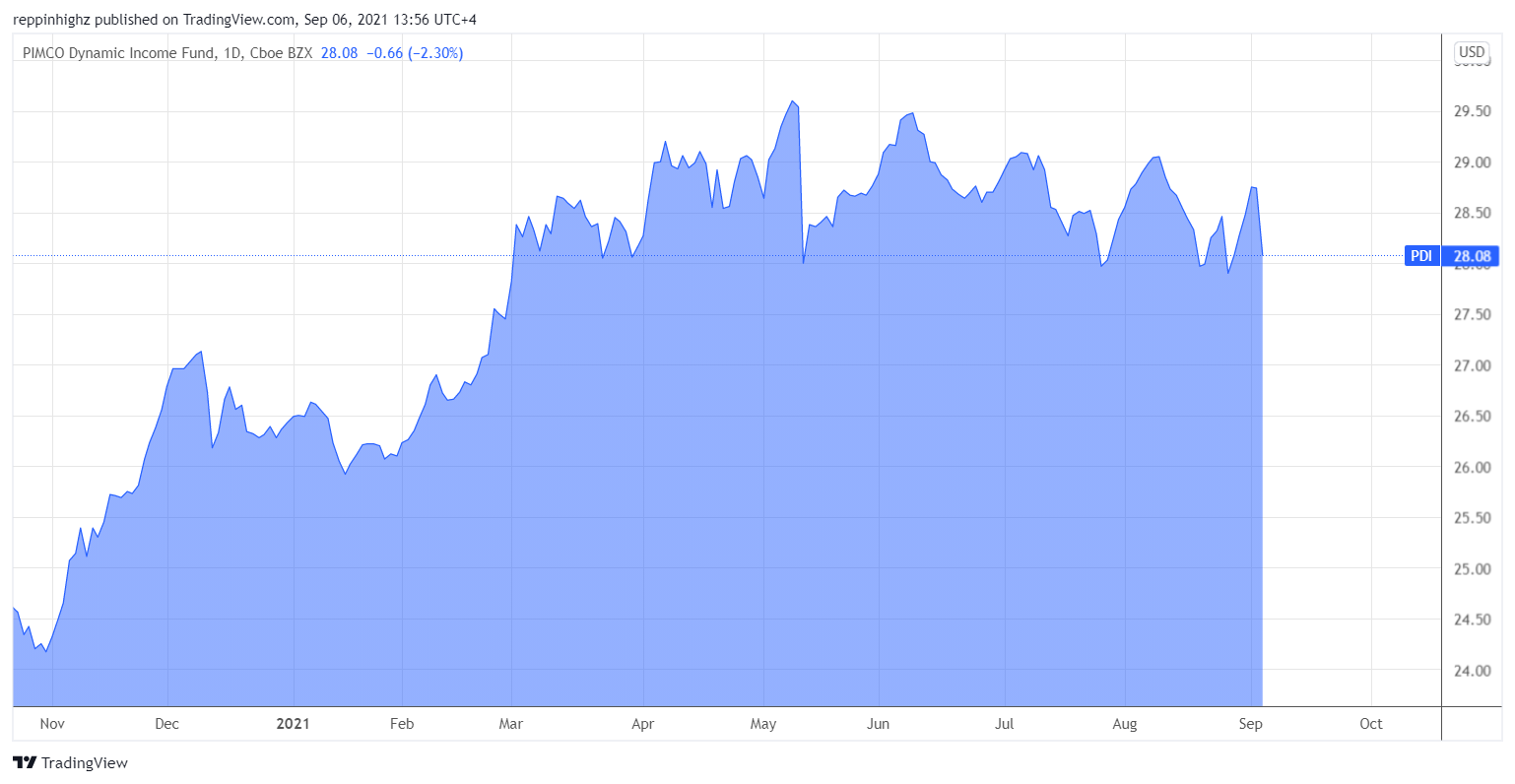Viewport: 1515px width, 784px height.
Task: Select the 28.08 last price value in header
Action: (339, 53)
